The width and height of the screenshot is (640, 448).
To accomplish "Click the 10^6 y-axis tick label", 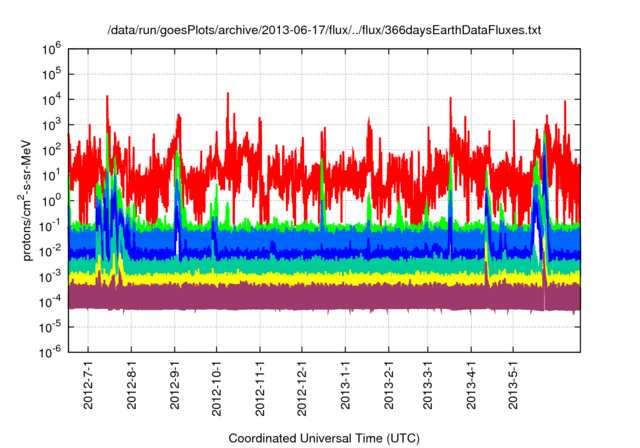I will [x=51, y=49].
